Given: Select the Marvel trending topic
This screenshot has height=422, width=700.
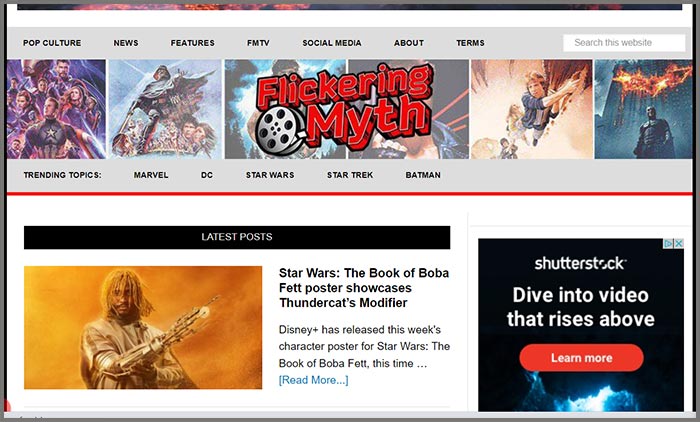Looking at the screenshot, I should (151, 175).
